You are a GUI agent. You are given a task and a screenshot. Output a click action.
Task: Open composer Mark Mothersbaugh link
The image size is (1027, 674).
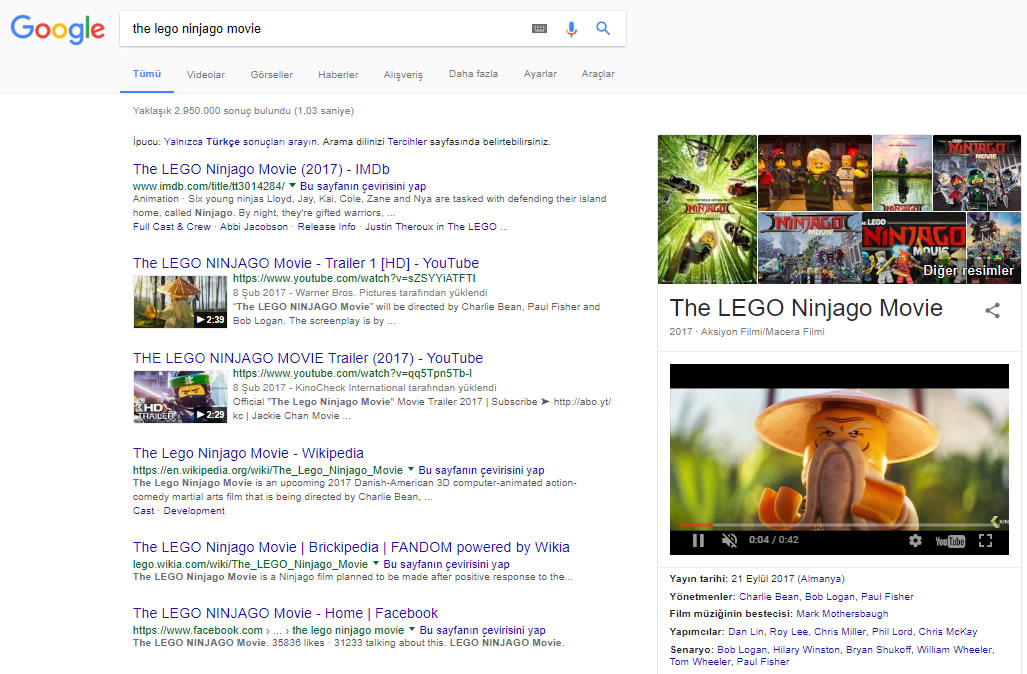point(842,614)
